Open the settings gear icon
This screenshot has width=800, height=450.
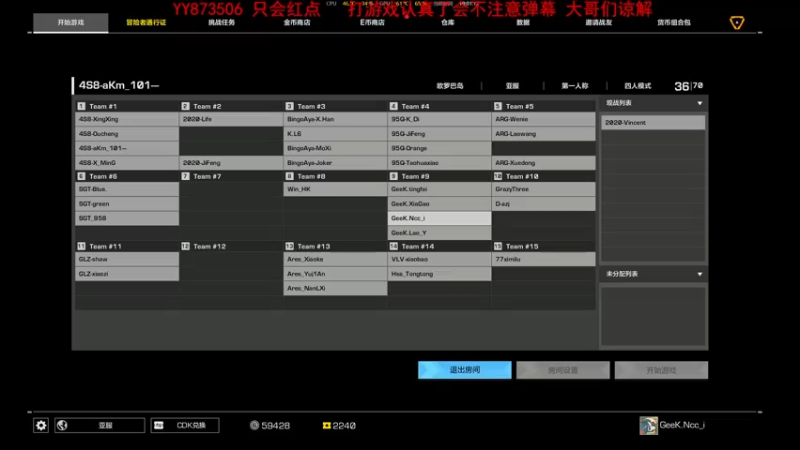[x=41, y=425]
